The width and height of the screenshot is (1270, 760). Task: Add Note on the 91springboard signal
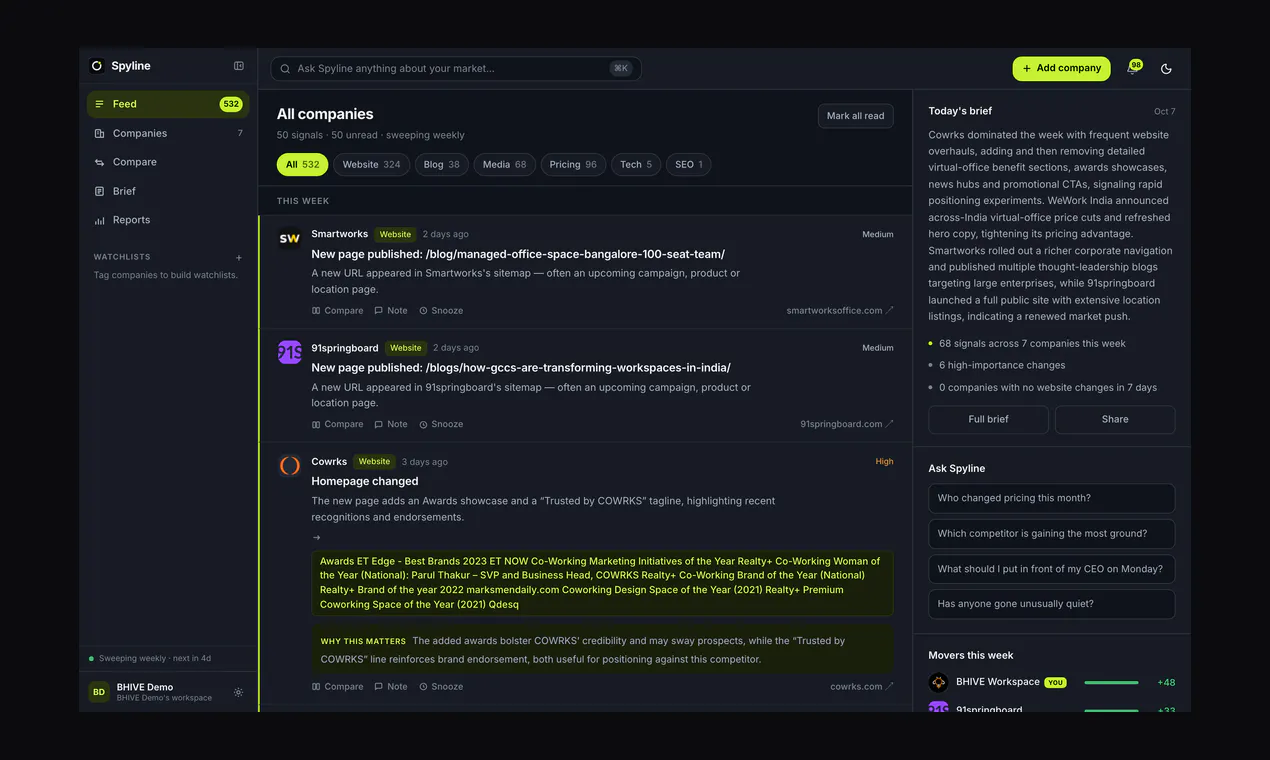pyautogui.click(x=391, y=424)
